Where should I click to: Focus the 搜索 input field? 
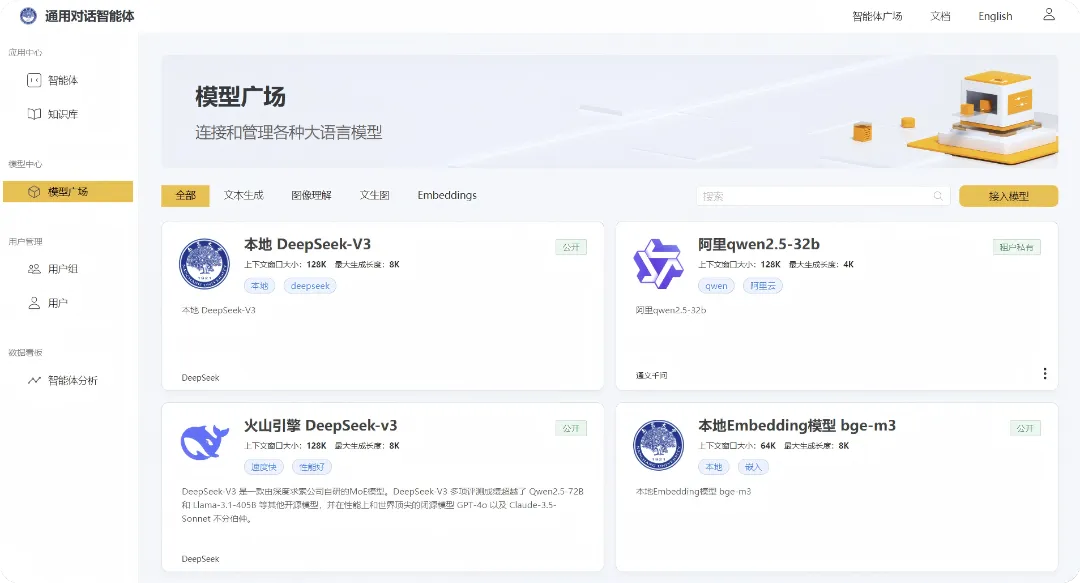(823, 196)
